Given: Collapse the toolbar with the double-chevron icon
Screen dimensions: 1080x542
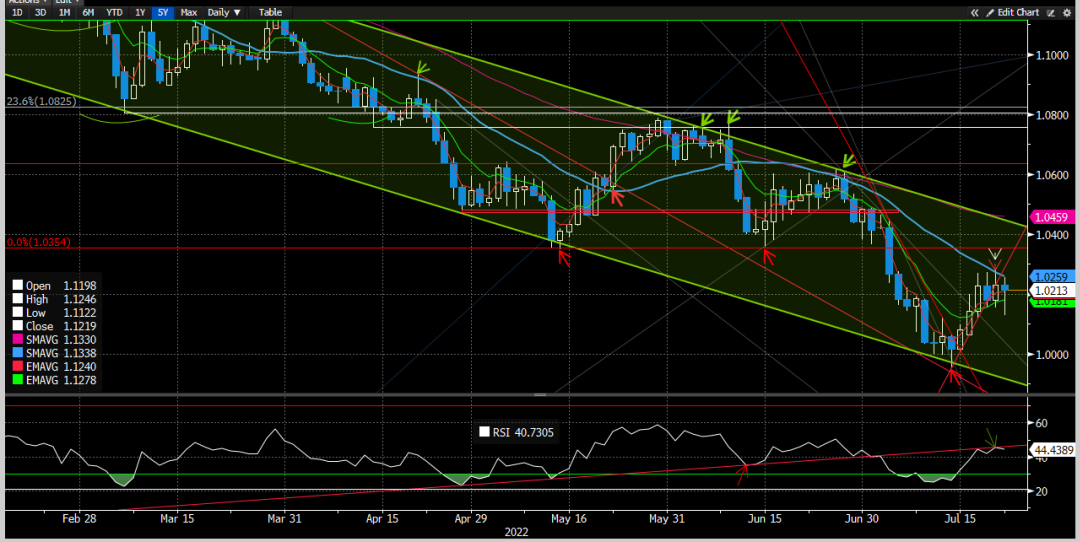Looking at the screenshot, I should pos(975,12).
